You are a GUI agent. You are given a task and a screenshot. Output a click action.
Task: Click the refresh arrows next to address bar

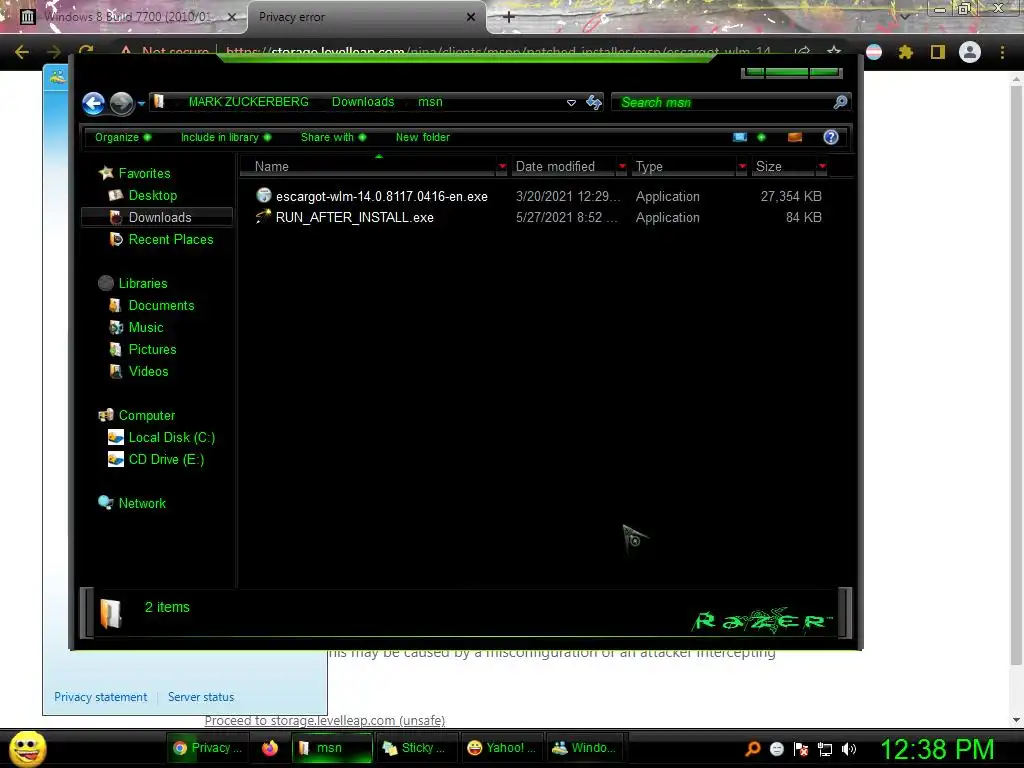[x=594, y=102]
